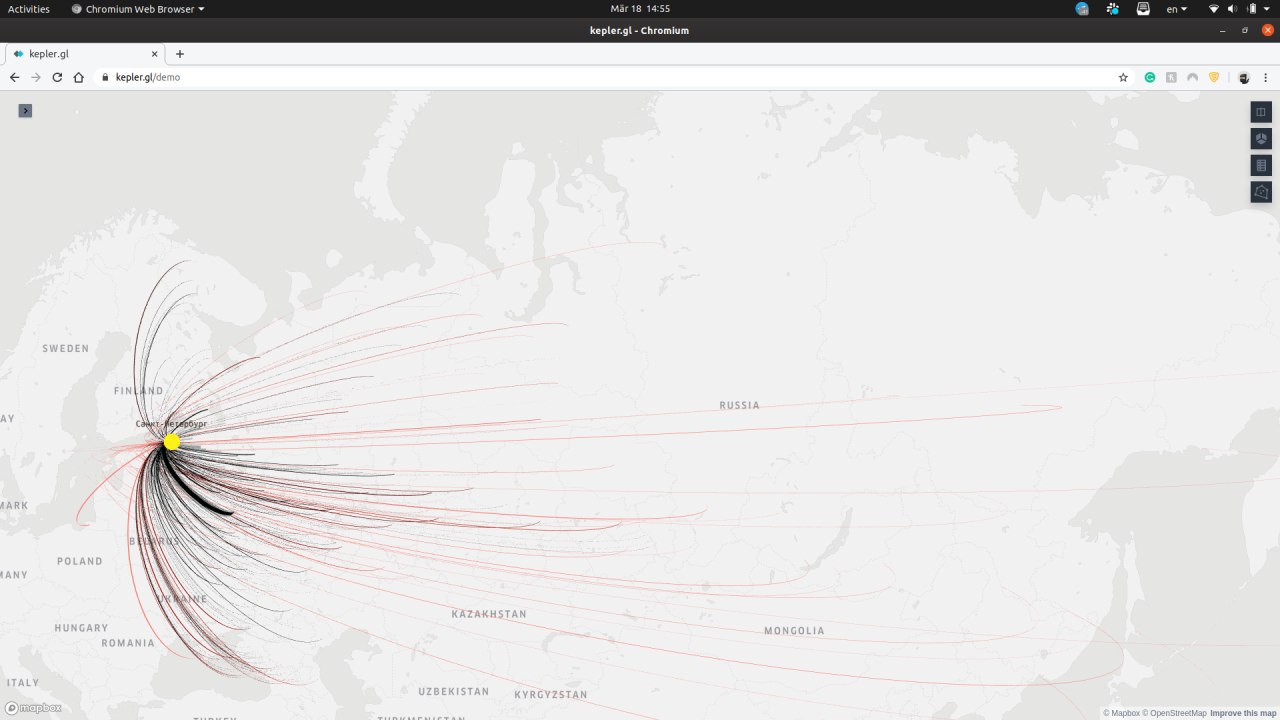Screen dimensions: 1280x720
Task: Go back in browser history
Action: [14, 77]
